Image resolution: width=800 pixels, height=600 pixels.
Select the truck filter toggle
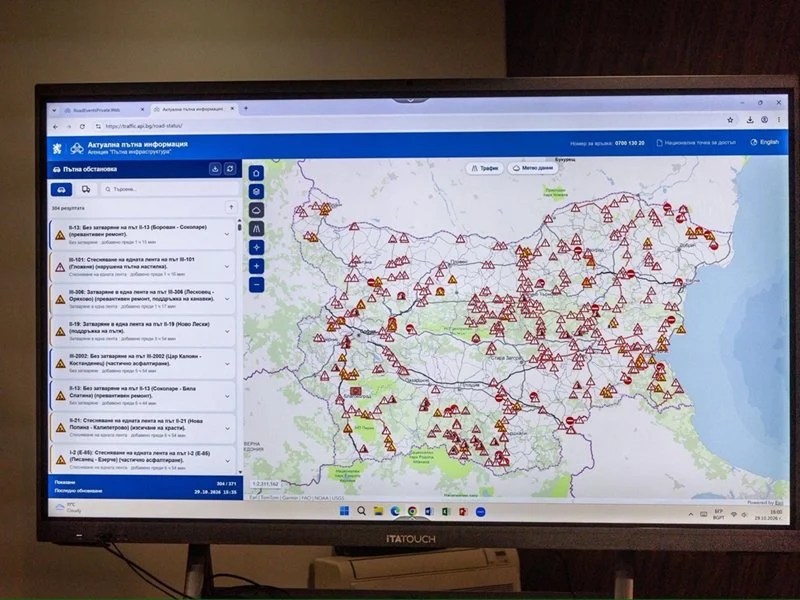click(x=86, y=189)
